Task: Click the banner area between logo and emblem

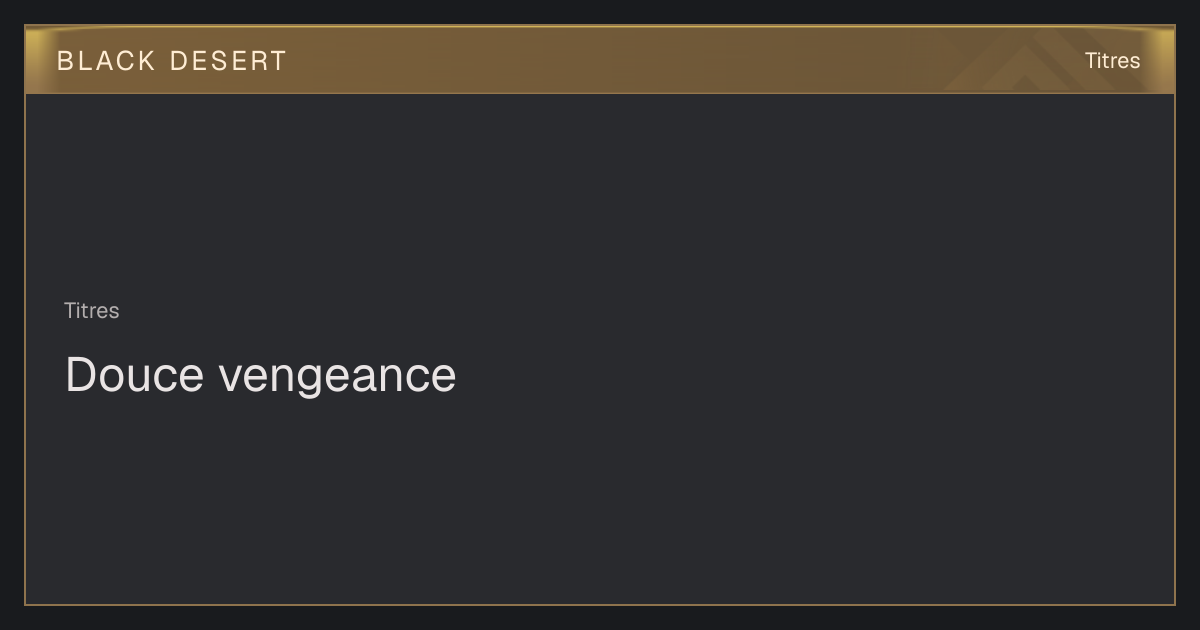Action: pyautogui.click(x=615, y=60)
